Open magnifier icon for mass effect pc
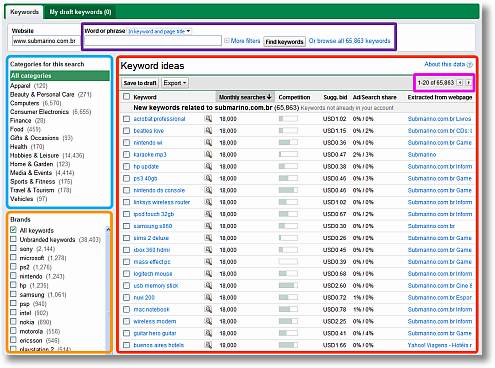Viewport: 495px width, 368px height. pos(208,261)
